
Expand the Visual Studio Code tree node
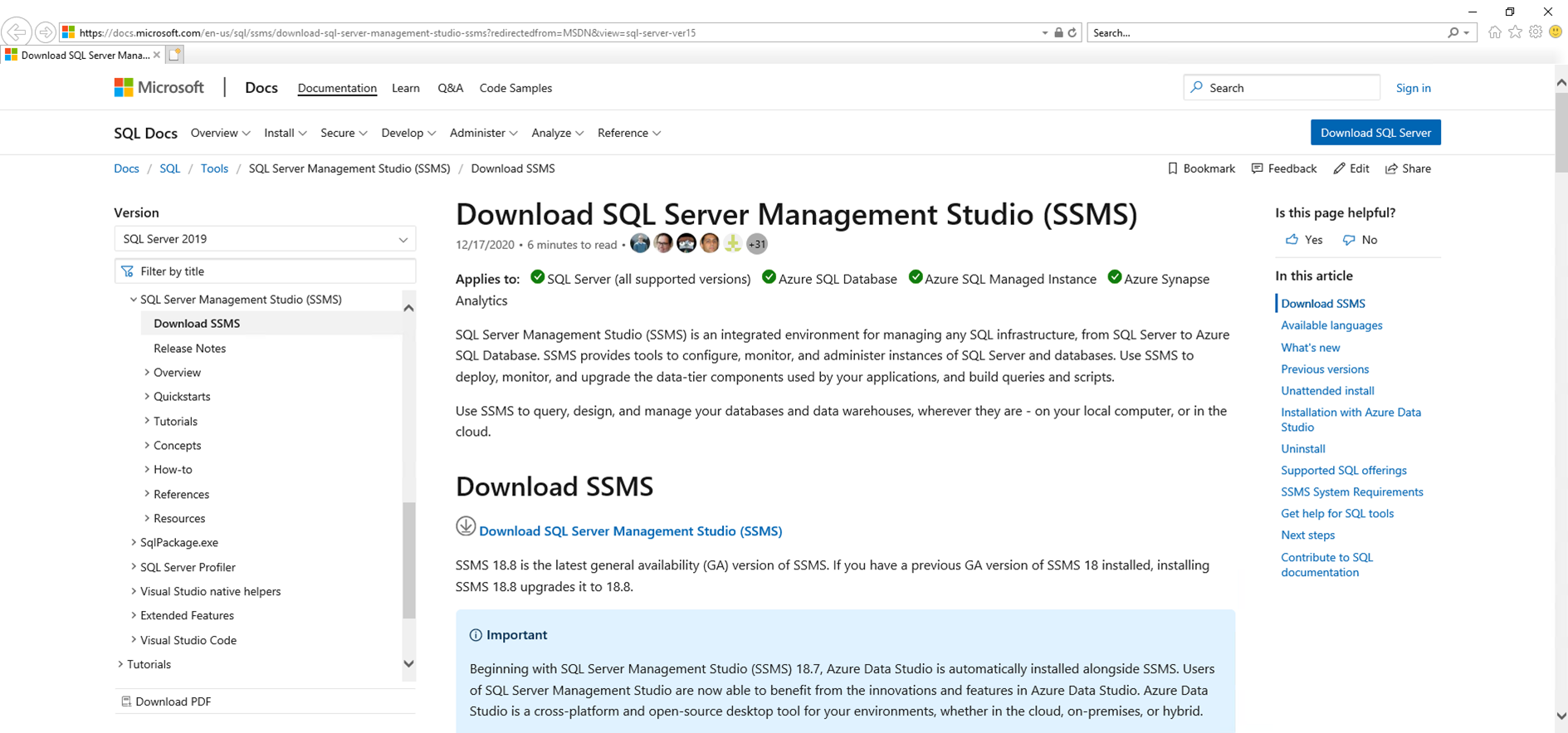[134, 640]
